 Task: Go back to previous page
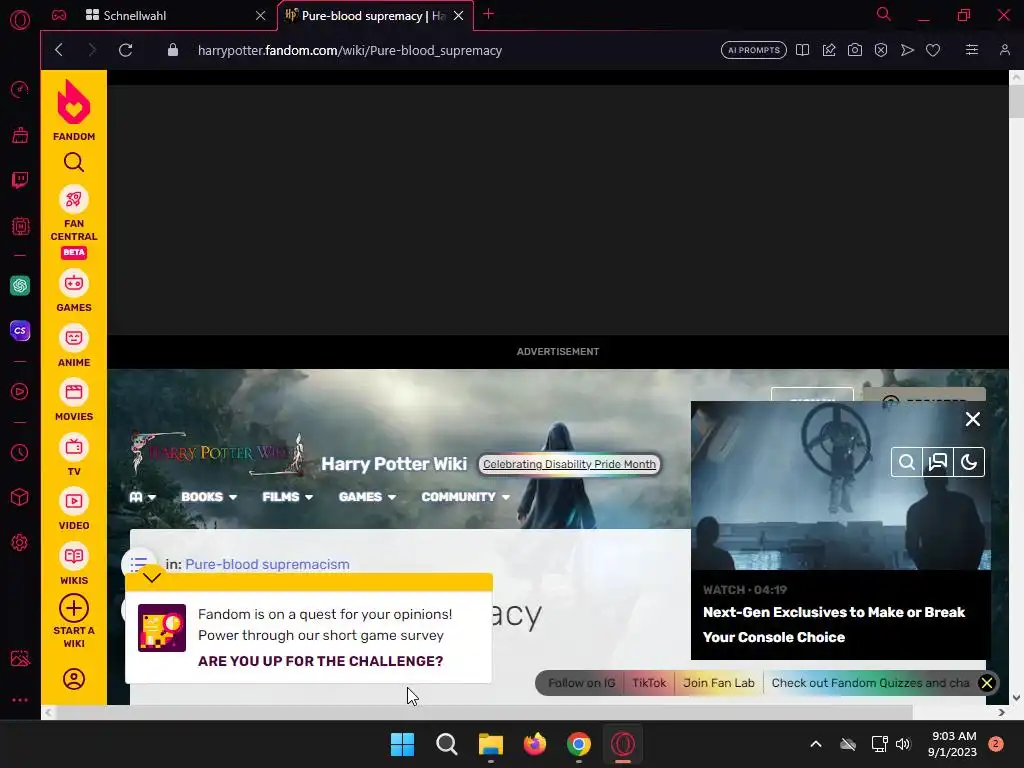pos(59,50)
